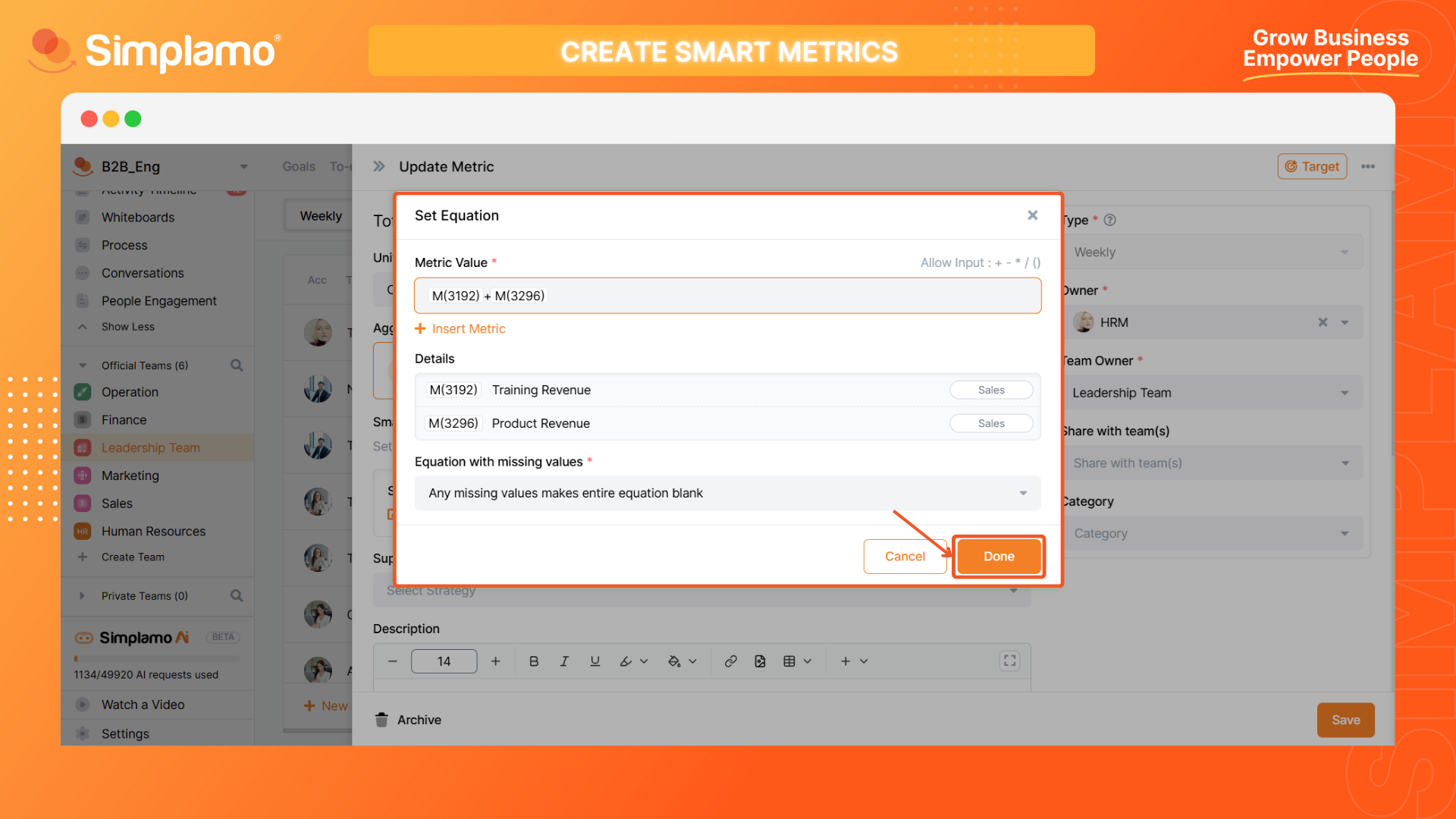1456x819 pixels.
Task: Switch to the Goals tab
Action: (x=298, y=166)
